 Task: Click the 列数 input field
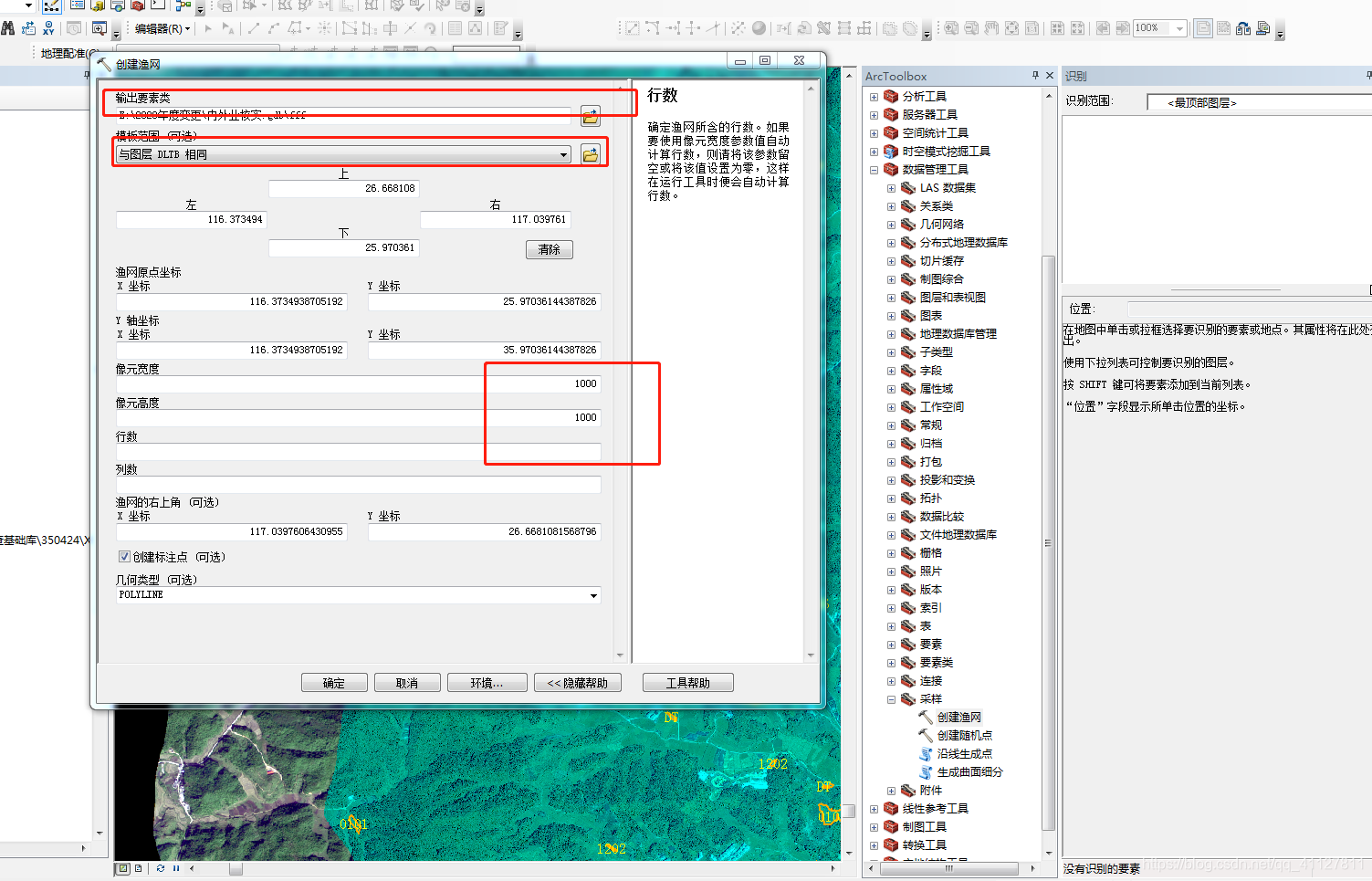pos(358,485)
